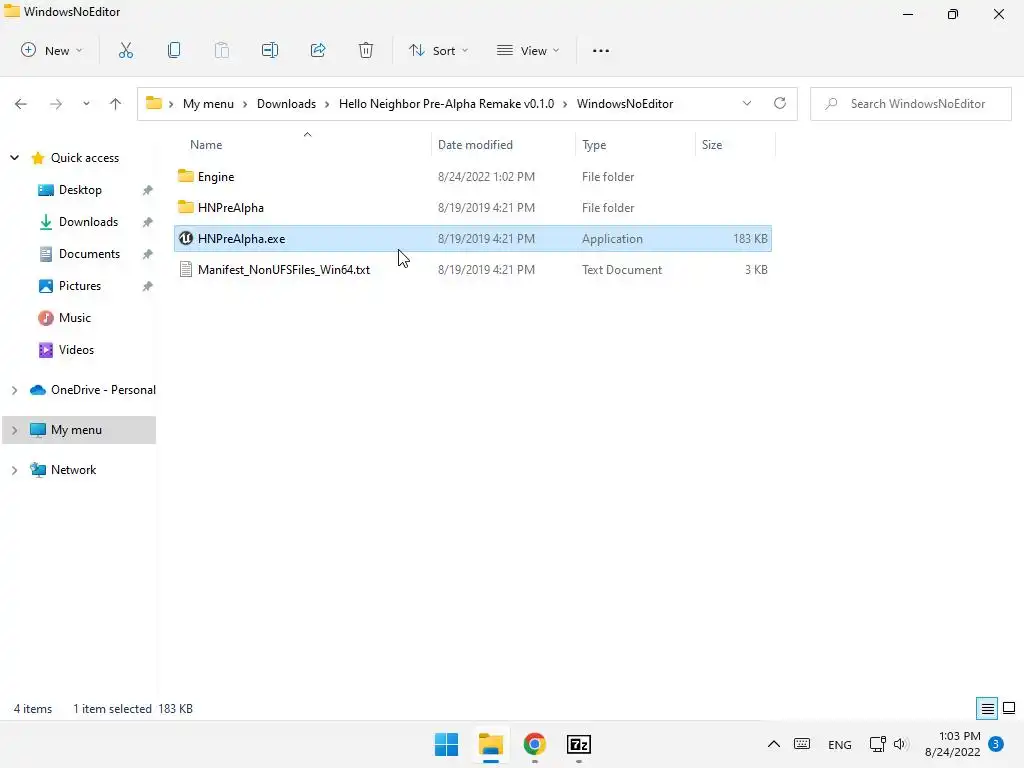Switch to large thumbnails view layout
The image size is (1024, 768).
1009,708
